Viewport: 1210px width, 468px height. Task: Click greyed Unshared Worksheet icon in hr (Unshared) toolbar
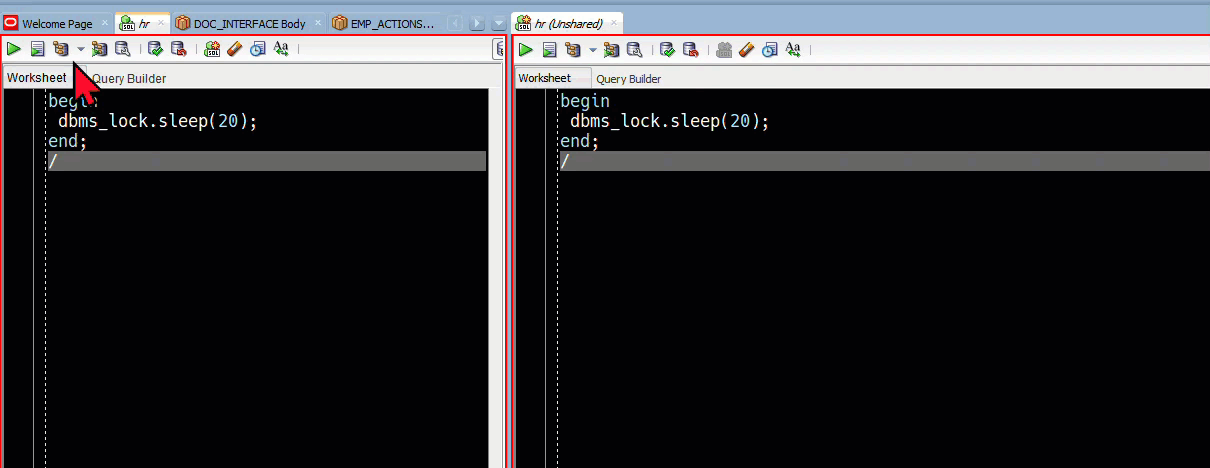724,49
